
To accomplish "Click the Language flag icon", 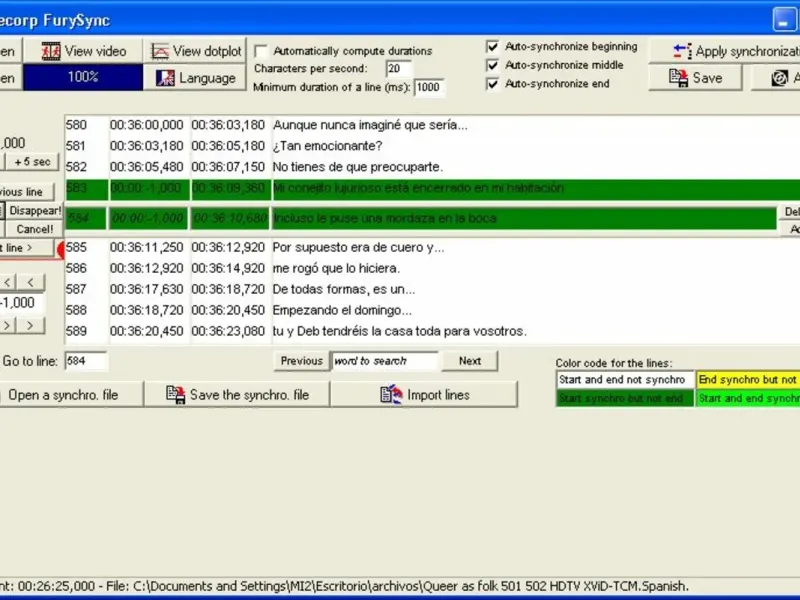I will tap(165, 78).
